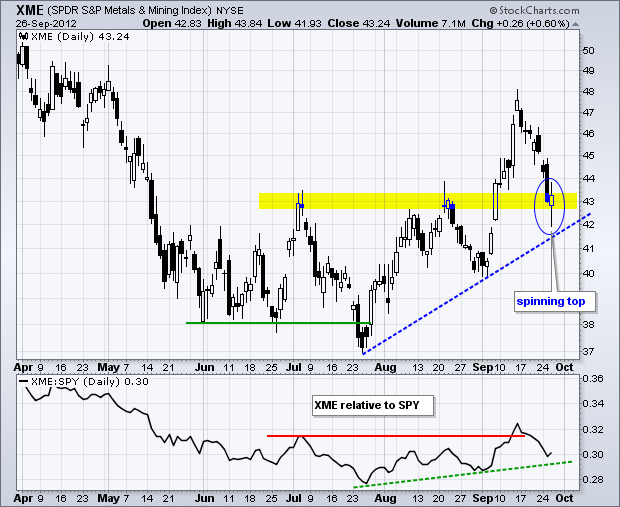Click the up-arrow icon beside Chg value

[576, 24]
